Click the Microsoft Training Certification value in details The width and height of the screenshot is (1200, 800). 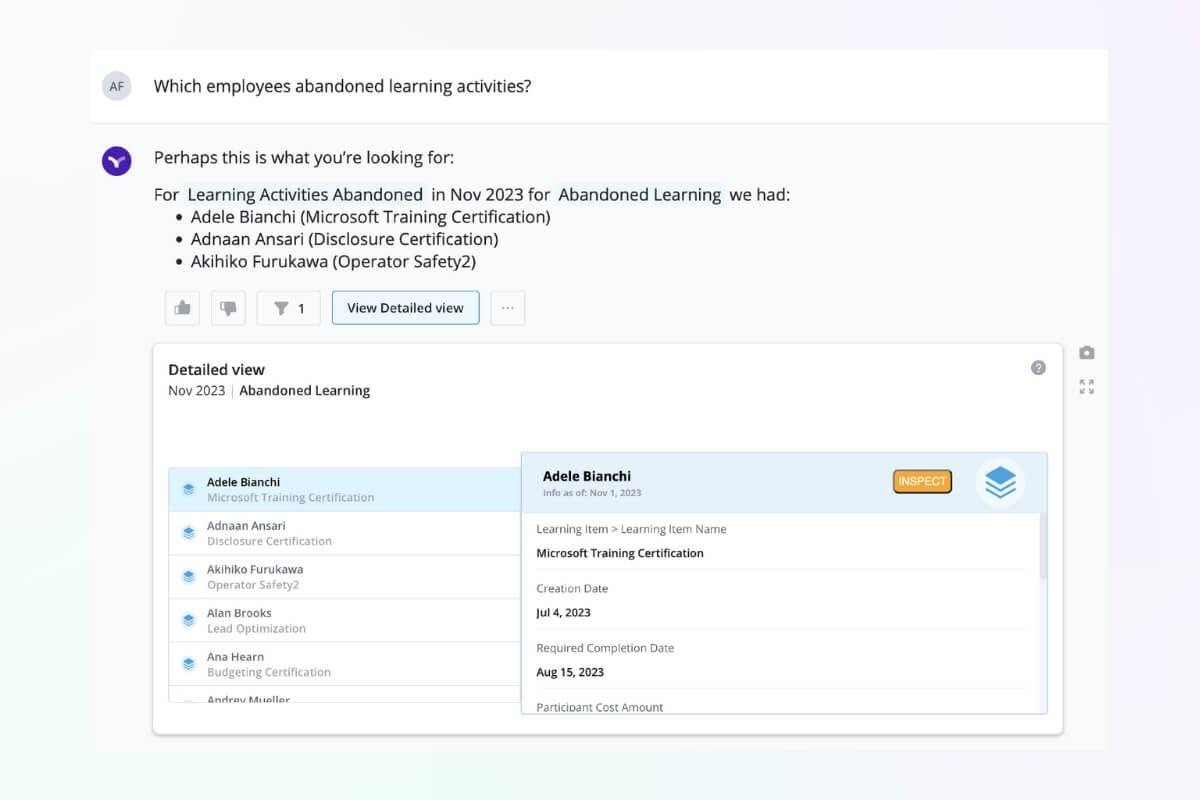pyautogui.click(x=620, y=553)
